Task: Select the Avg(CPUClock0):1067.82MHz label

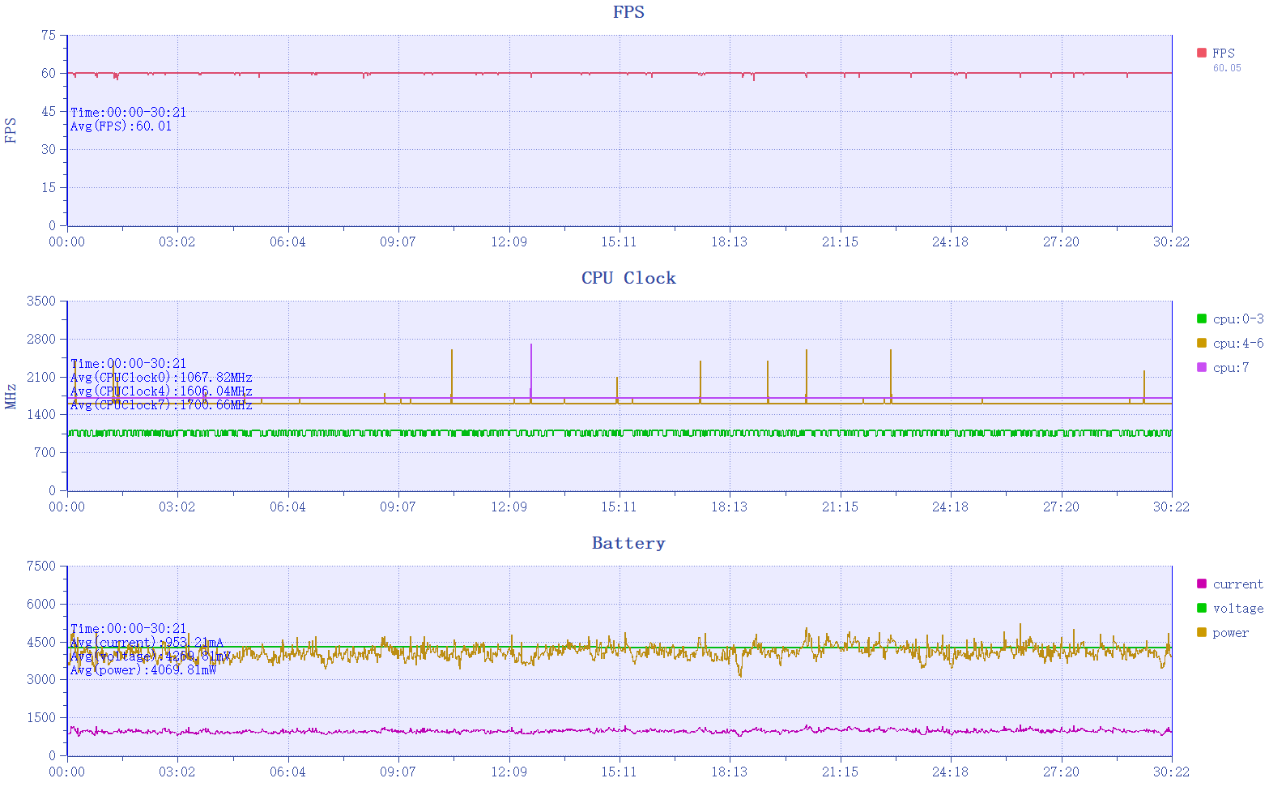Action: 161,378
